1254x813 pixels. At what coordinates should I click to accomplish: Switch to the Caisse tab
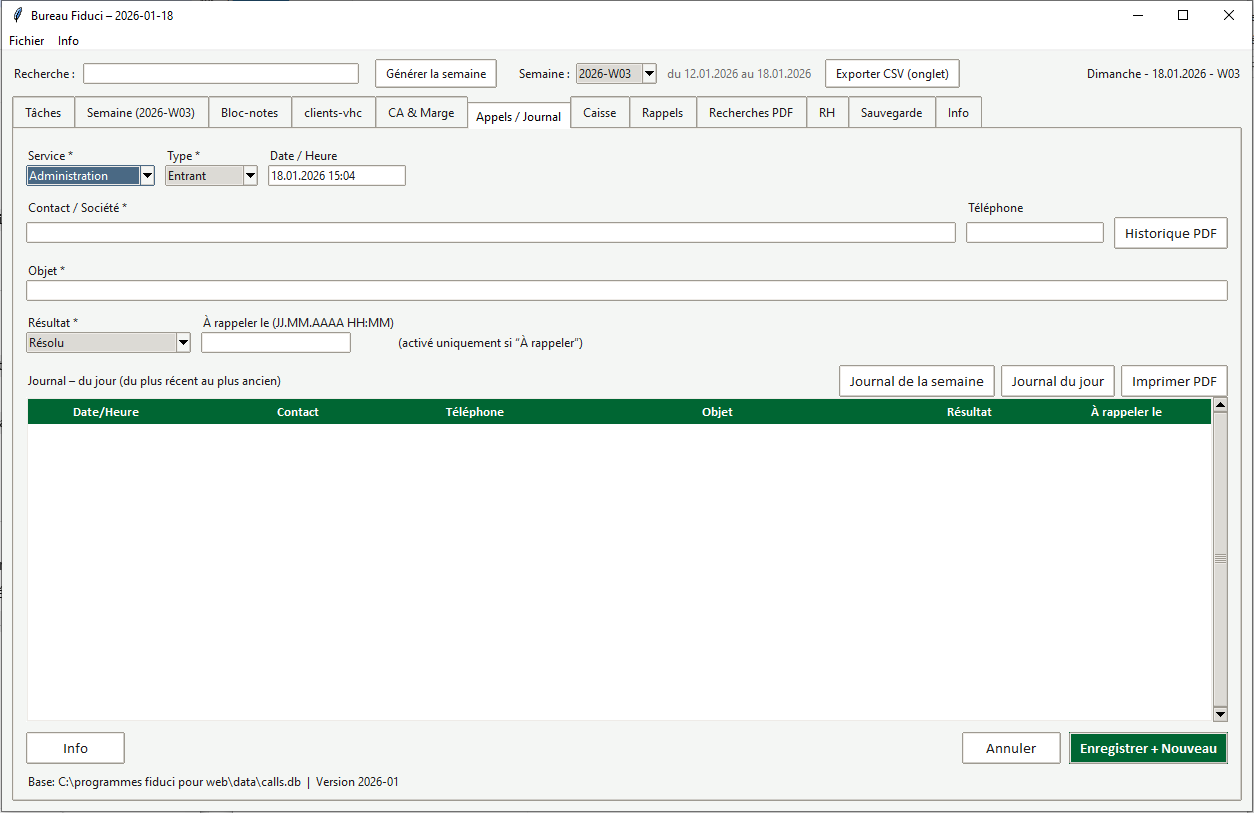click(x=599, y=113)
